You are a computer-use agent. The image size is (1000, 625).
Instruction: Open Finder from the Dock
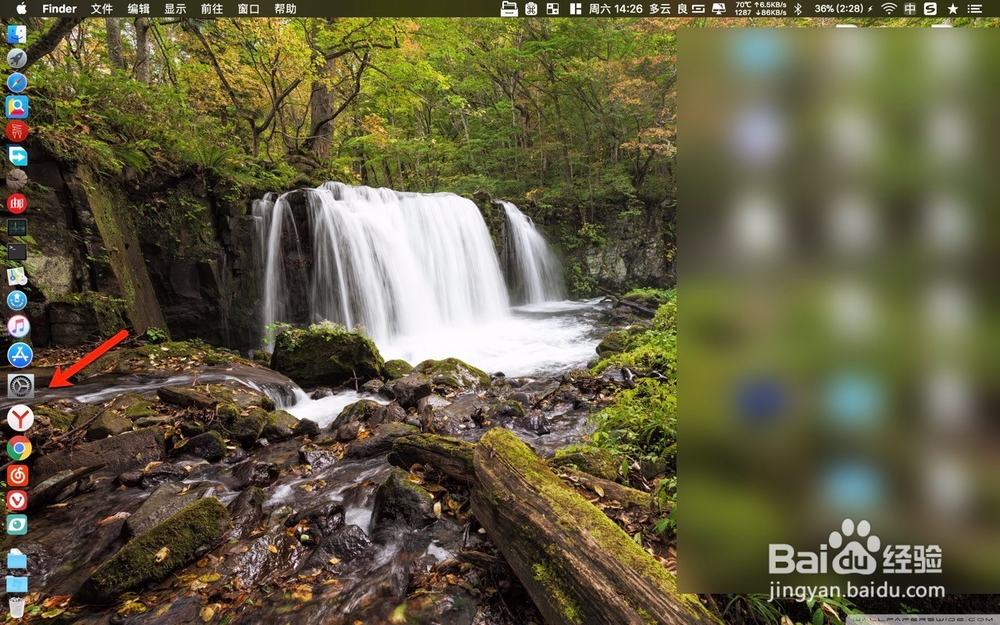pyautogui.click(x=17, y=34)
